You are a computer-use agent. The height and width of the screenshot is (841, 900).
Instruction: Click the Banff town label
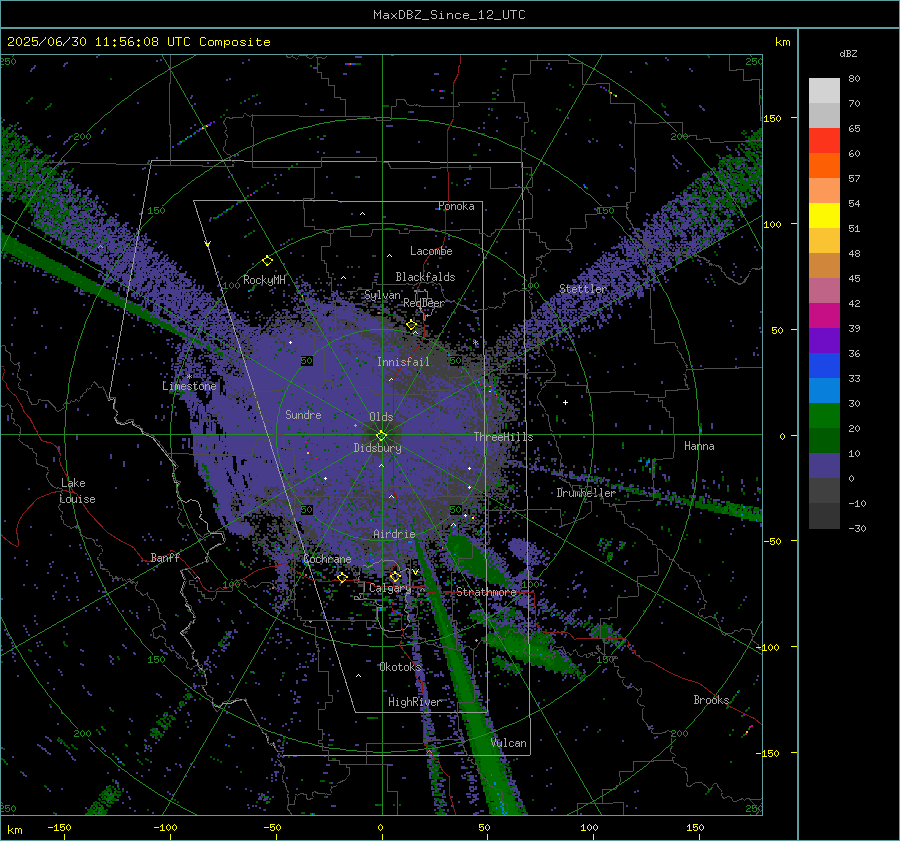point(165,558)
